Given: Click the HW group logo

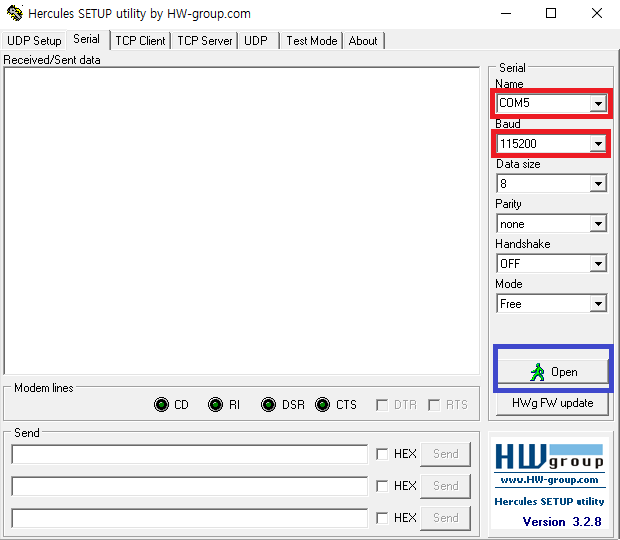Looking at the screenshot, I should 550,457.
